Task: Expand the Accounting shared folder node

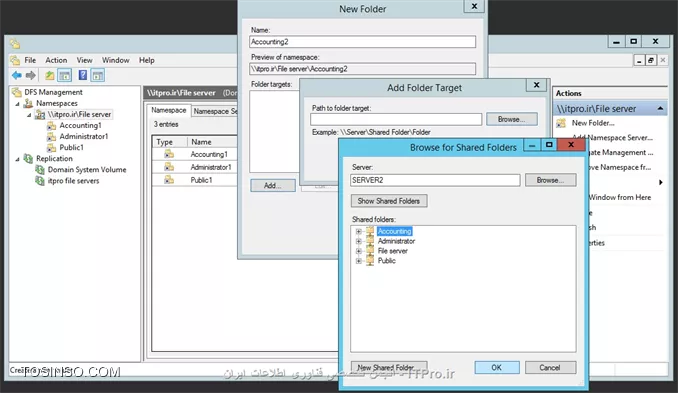Action: coord(358,231)
